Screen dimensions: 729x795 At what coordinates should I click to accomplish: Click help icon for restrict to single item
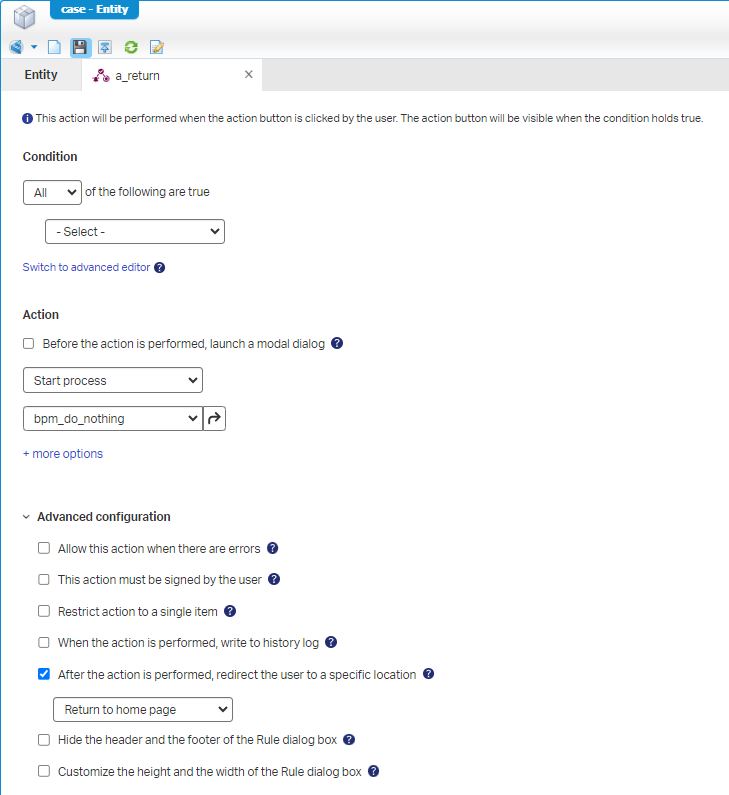[230, 611]
